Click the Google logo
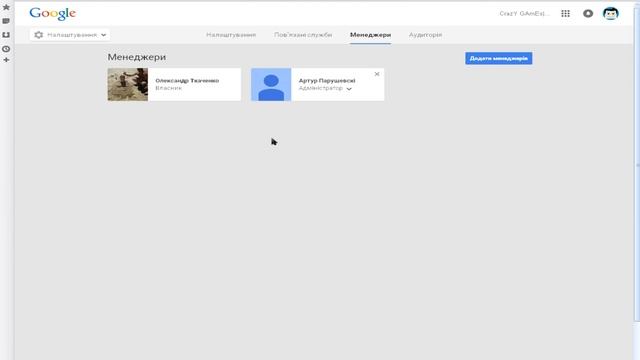 pos(53,13)
